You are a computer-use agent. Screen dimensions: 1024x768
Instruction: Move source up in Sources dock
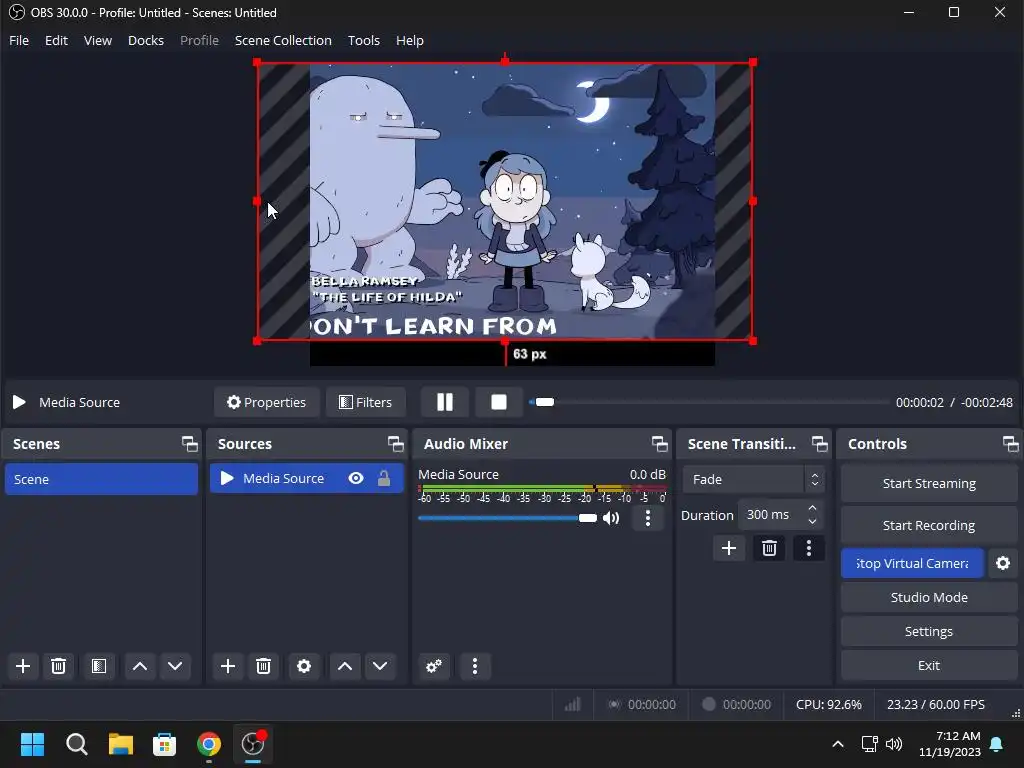point(345,666)
